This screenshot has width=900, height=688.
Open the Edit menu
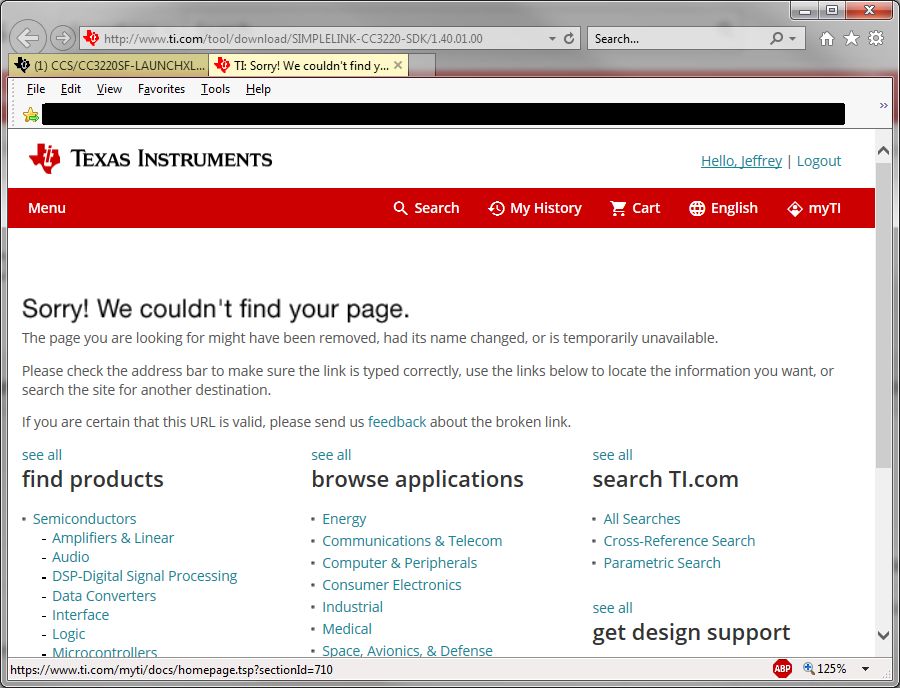71,89
